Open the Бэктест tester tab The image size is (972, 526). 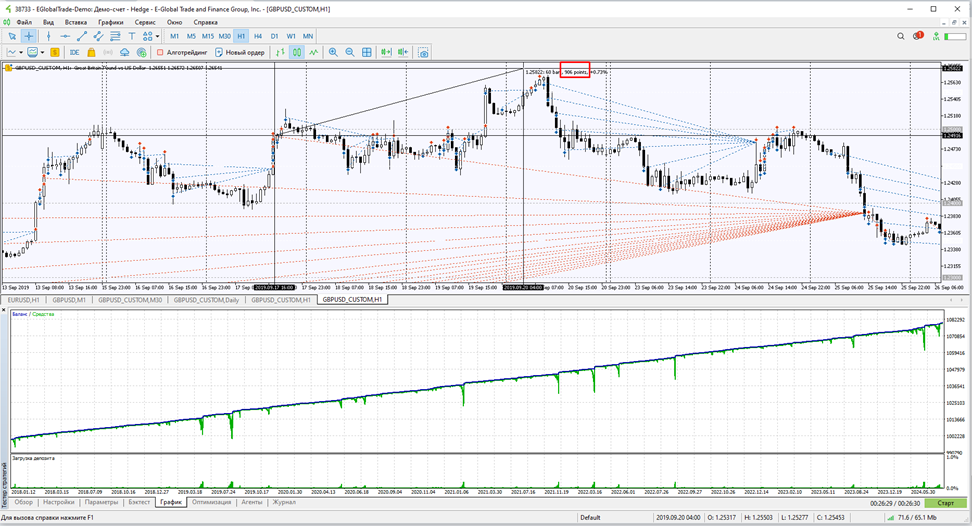pos(139,502)
